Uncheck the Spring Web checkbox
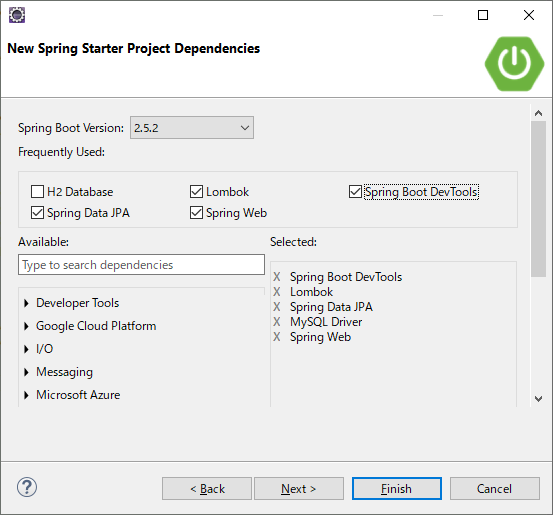 click(x=196, y=213)
